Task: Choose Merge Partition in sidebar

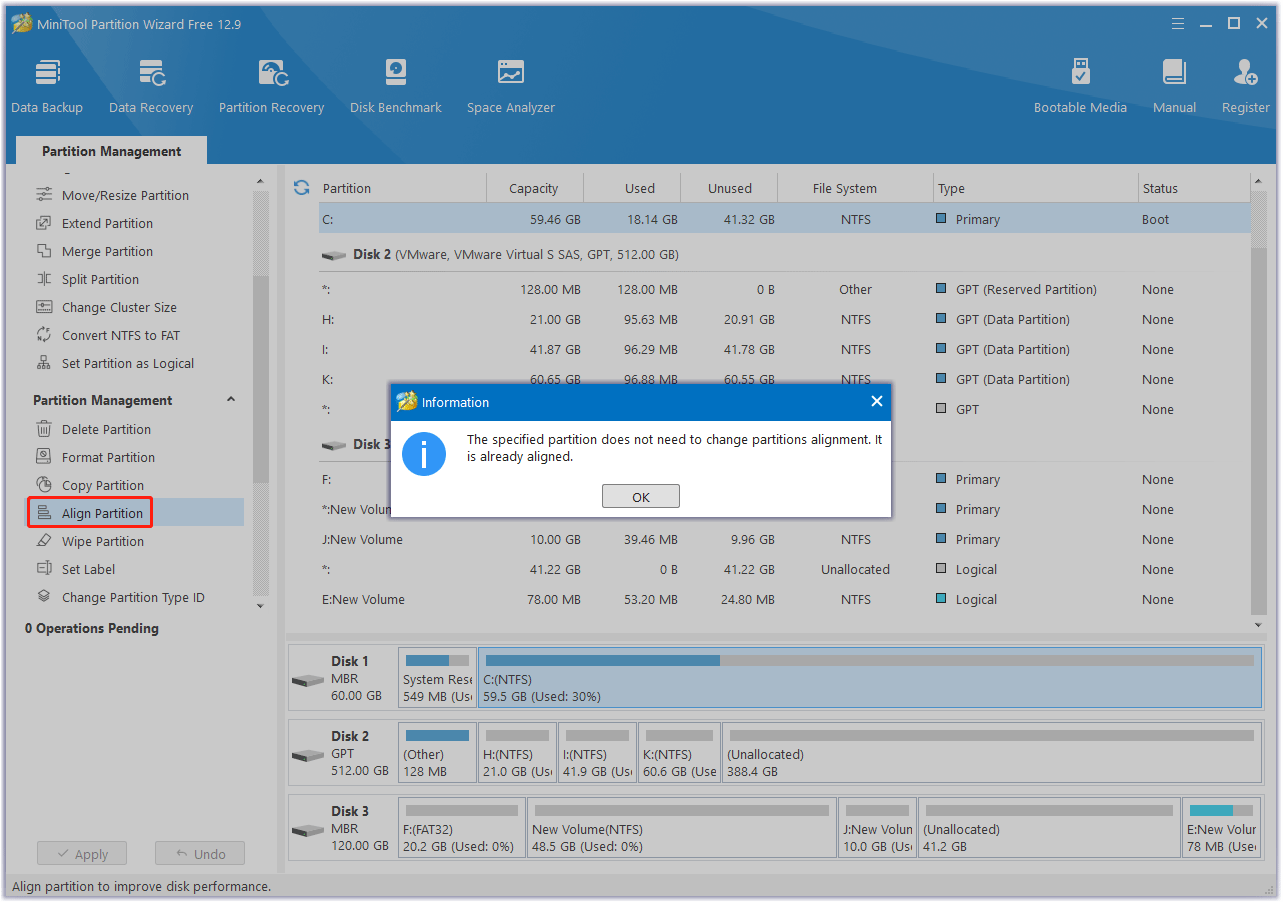Action: (107, 251)
